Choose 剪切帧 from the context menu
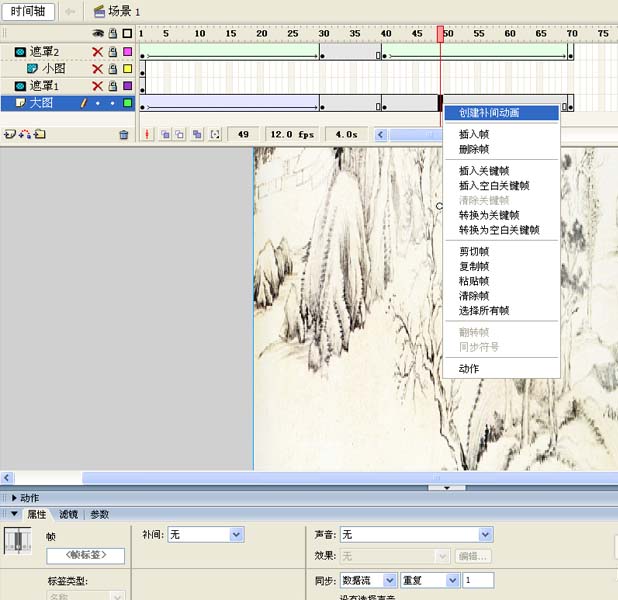This screenshot has height=600, width=618. coord(501,252)
